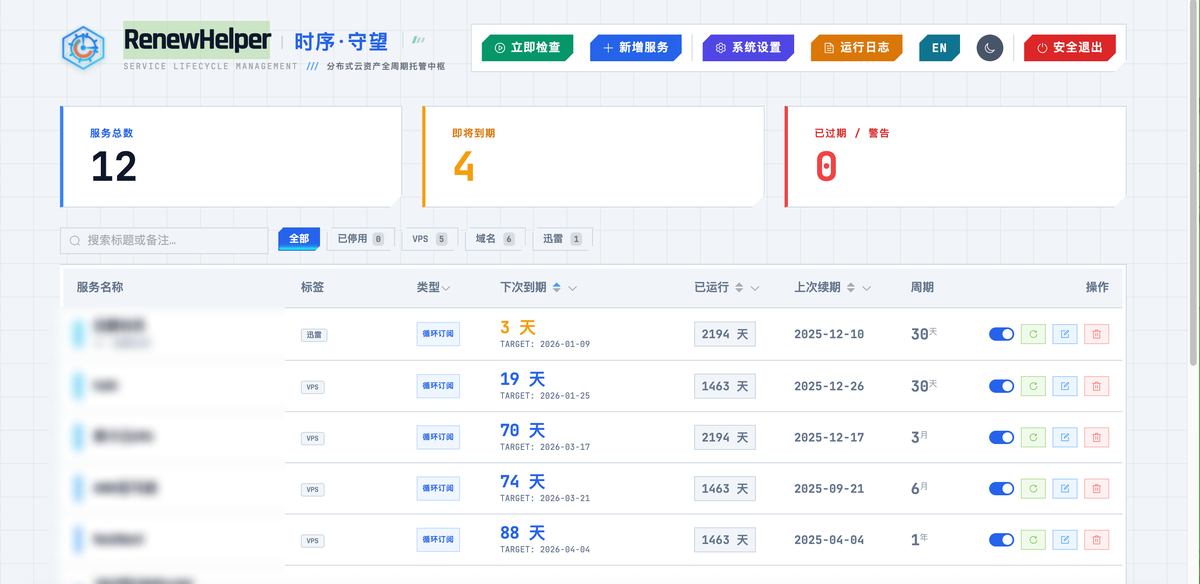This screenshot has height=584, width=1200.
Task: Renew the service expiring in 88 天
Action: point(1033,540)
